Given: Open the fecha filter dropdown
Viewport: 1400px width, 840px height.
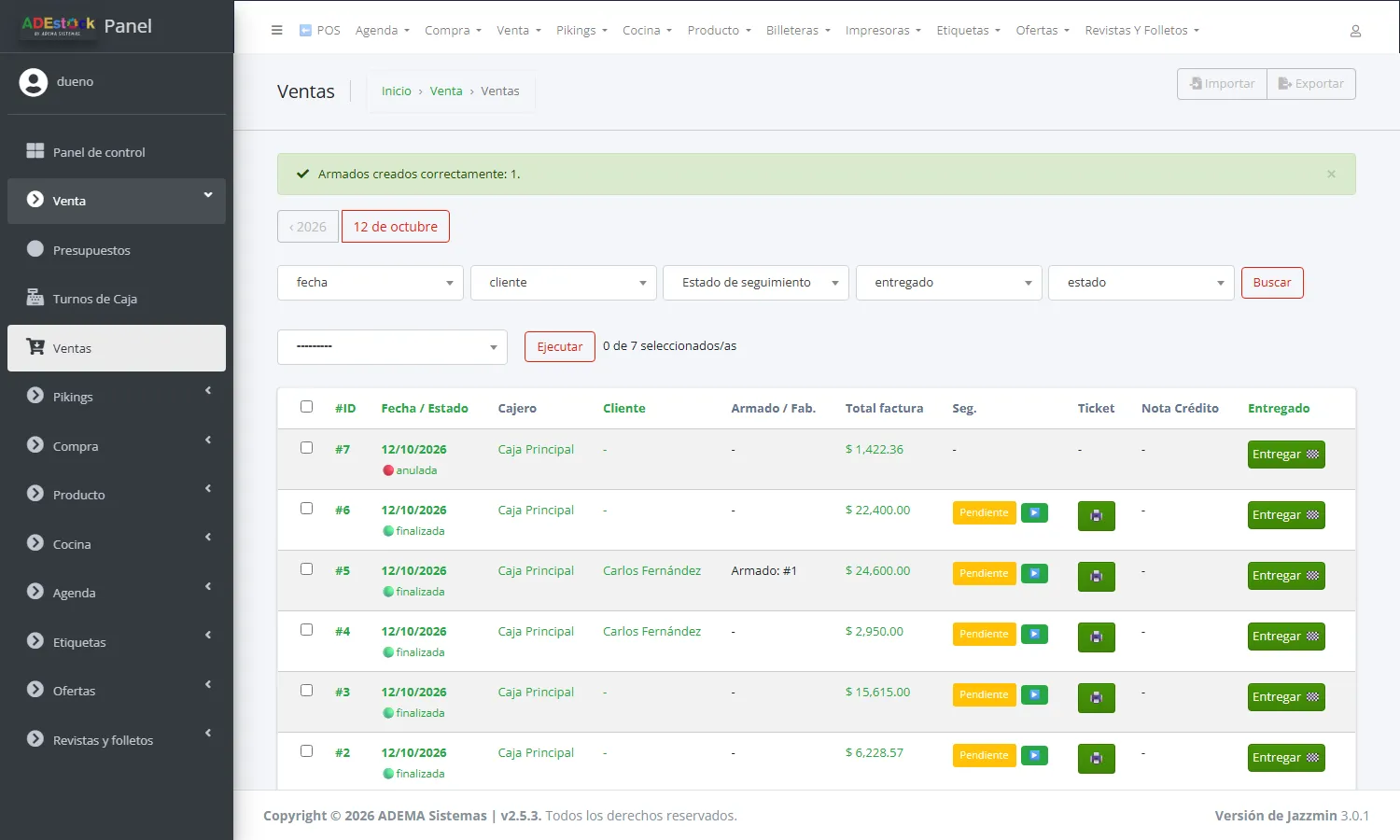Looking at the screenshot, I should click(x=371, y=283).
